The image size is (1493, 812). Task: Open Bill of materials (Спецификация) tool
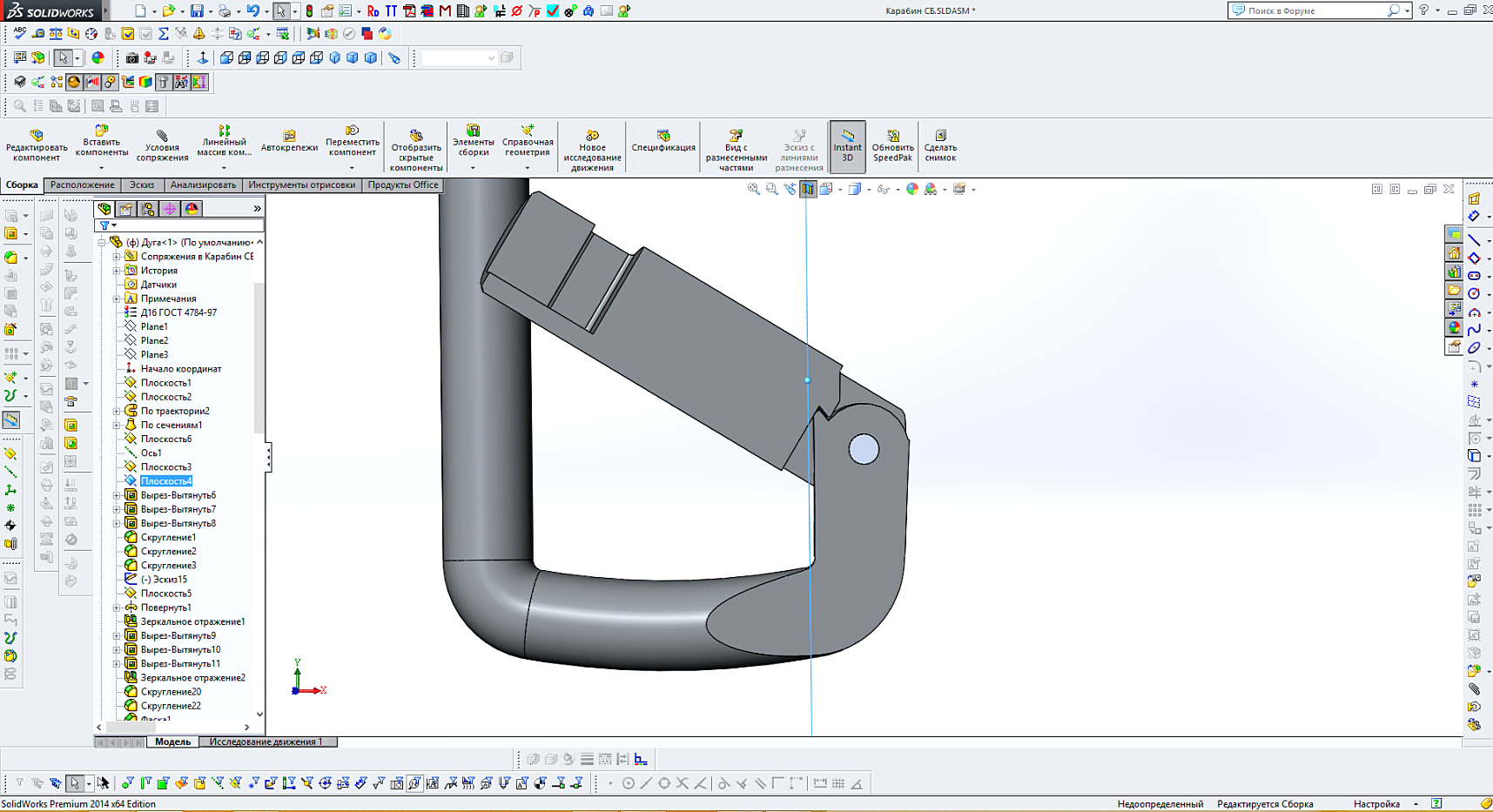663,141
